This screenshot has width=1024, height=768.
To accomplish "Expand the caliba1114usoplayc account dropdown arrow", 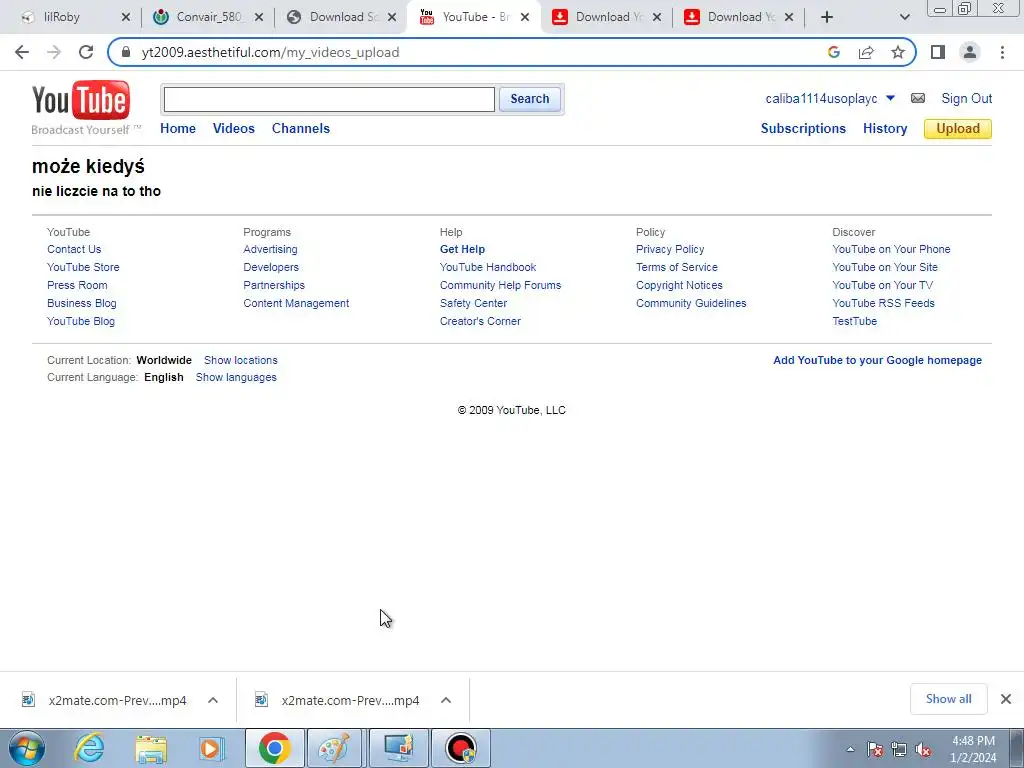I will (890, 98).
